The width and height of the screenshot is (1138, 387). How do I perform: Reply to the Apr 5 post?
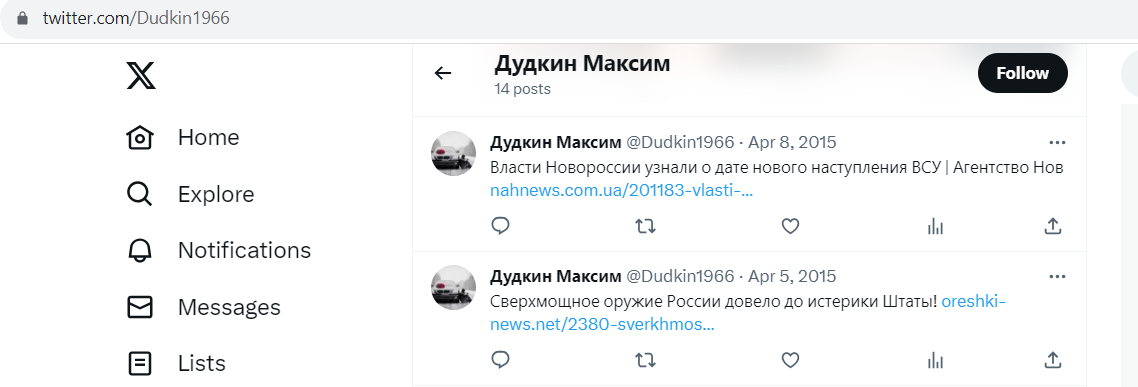point(500,359)
